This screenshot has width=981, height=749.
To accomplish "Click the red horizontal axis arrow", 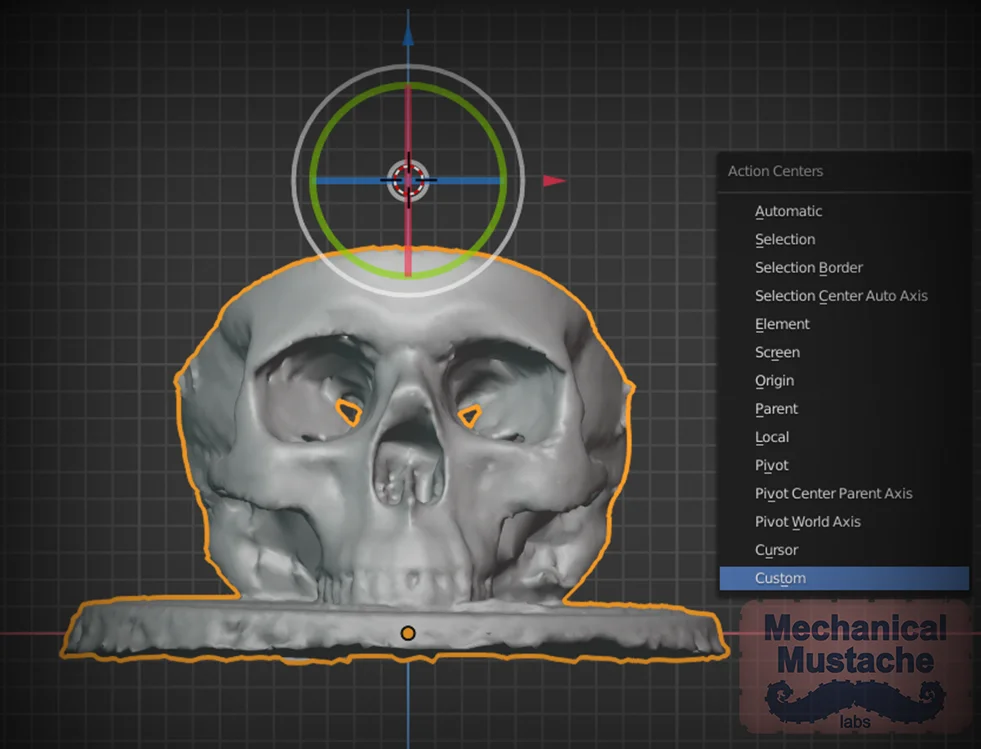I will click(554, 180).
